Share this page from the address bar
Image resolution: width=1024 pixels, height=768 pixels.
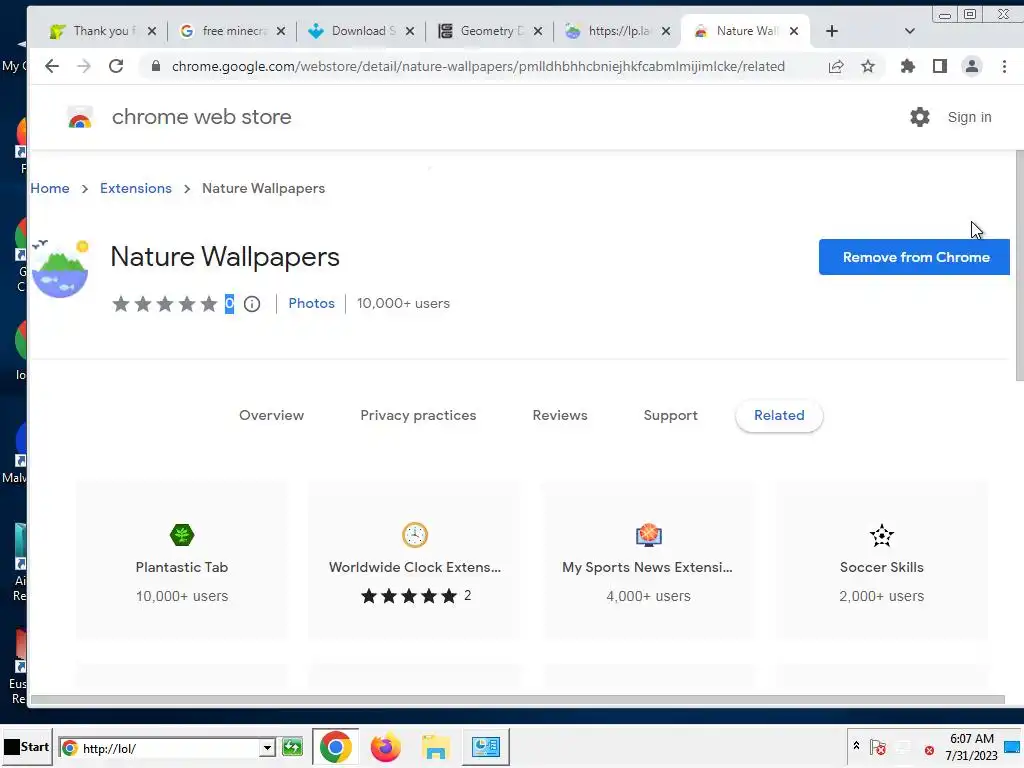tap(836, 66)
